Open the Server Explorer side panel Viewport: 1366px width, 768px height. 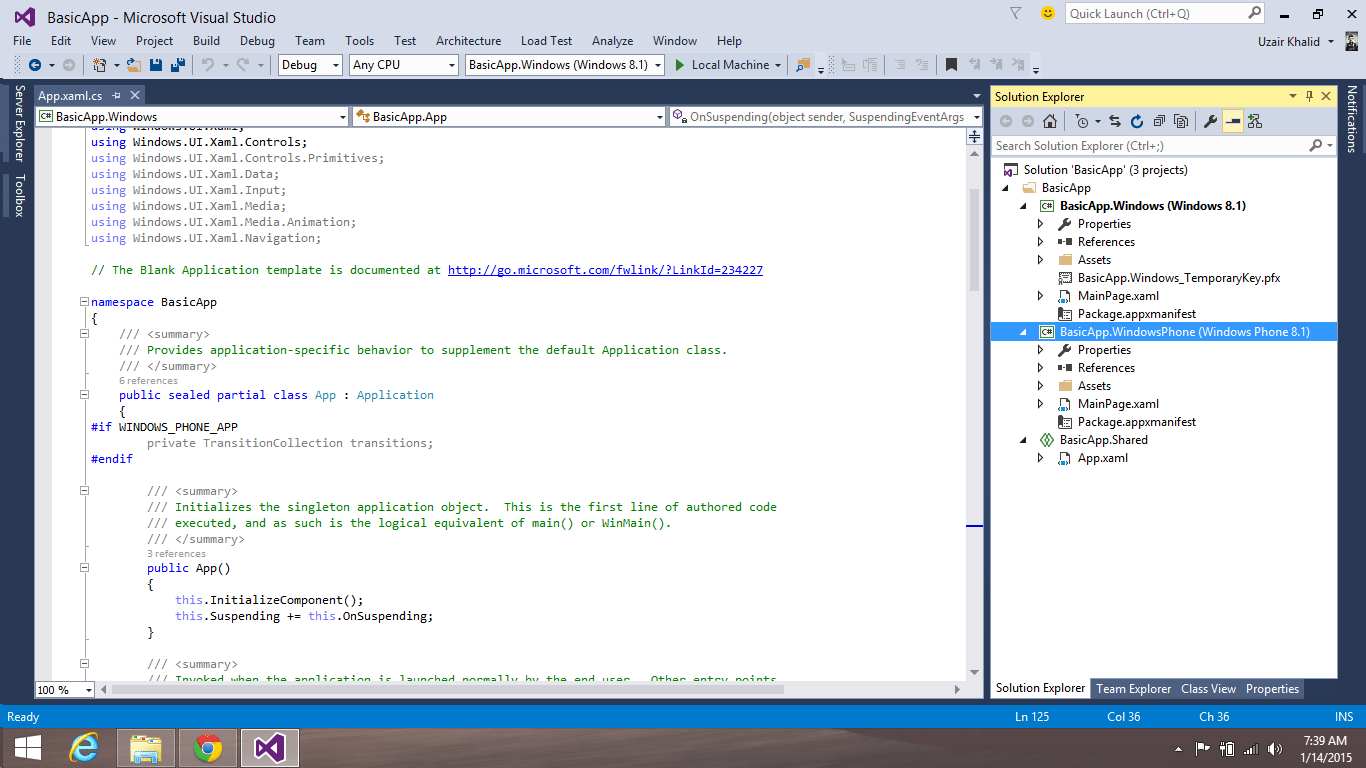[x=19, y=123]
